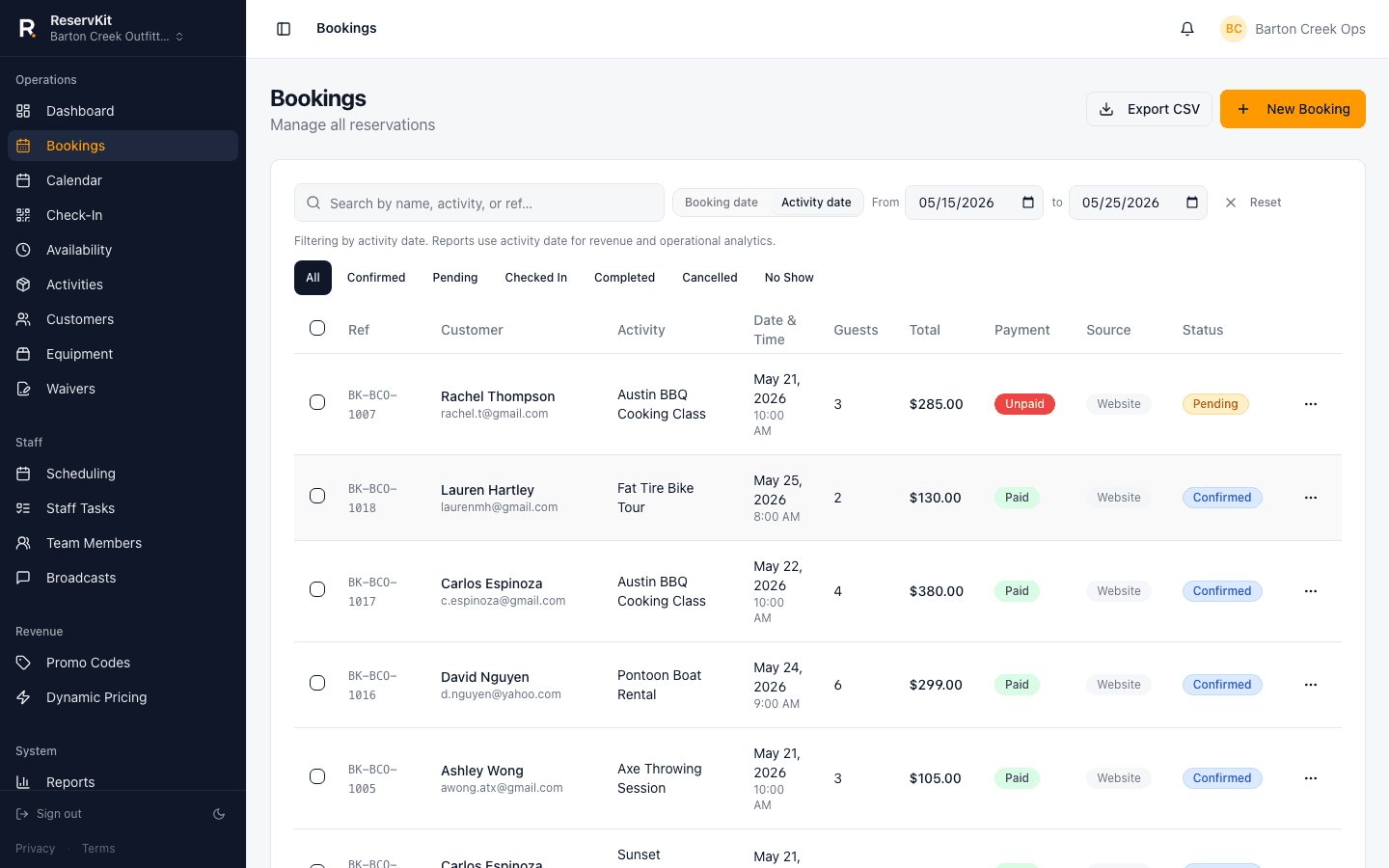
Task: Click the BC user avatar
Action: tap(1234, 29)
